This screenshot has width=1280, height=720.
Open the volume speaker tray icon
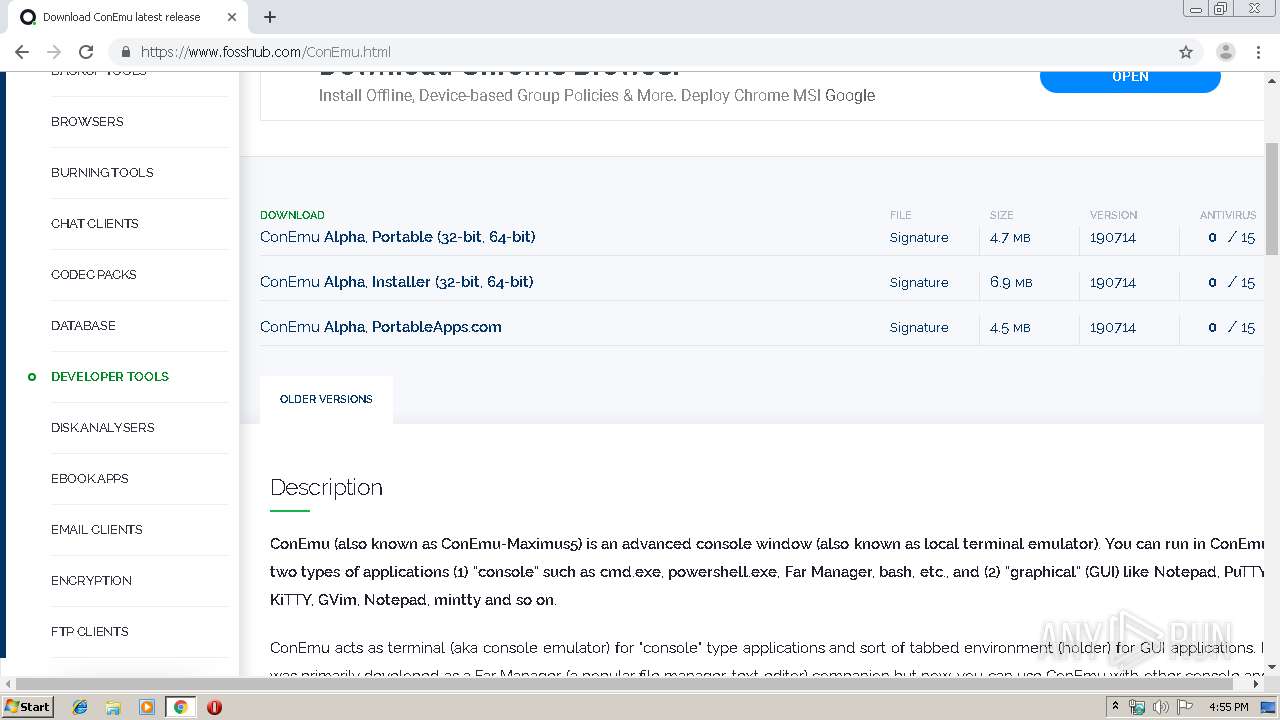click(x=1160, y=707)
